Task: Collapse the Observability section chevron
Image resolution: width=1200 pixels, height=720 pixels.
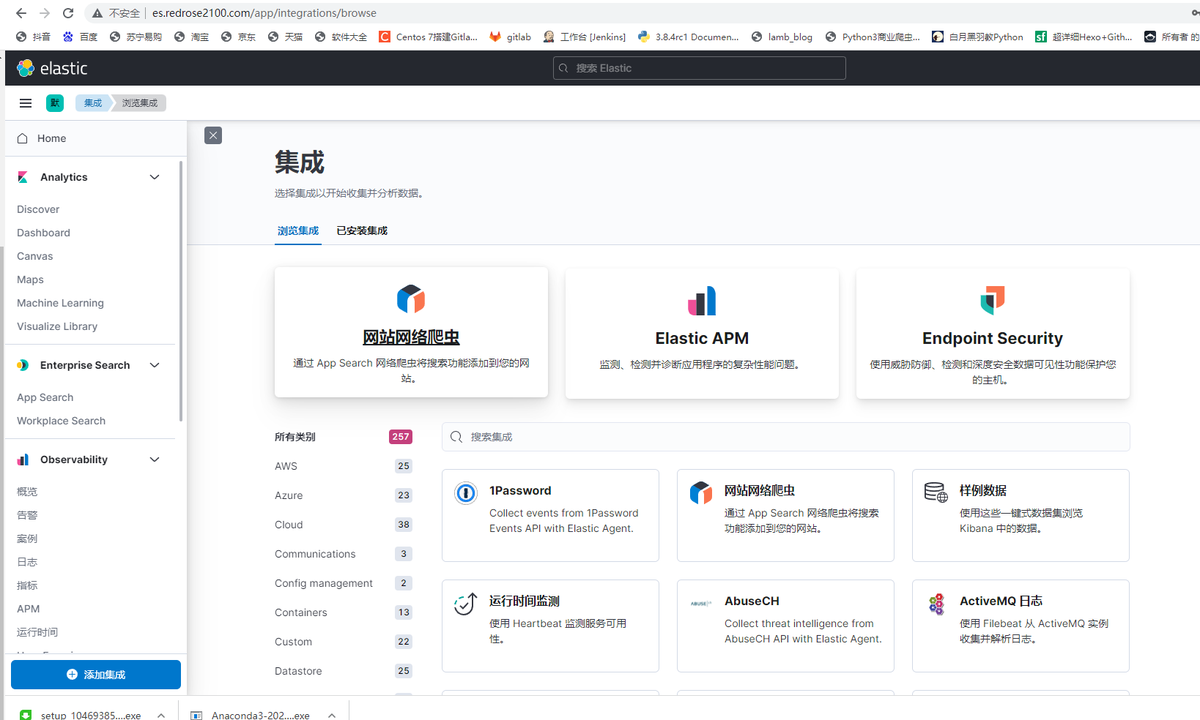Action: tap(154, 460)
